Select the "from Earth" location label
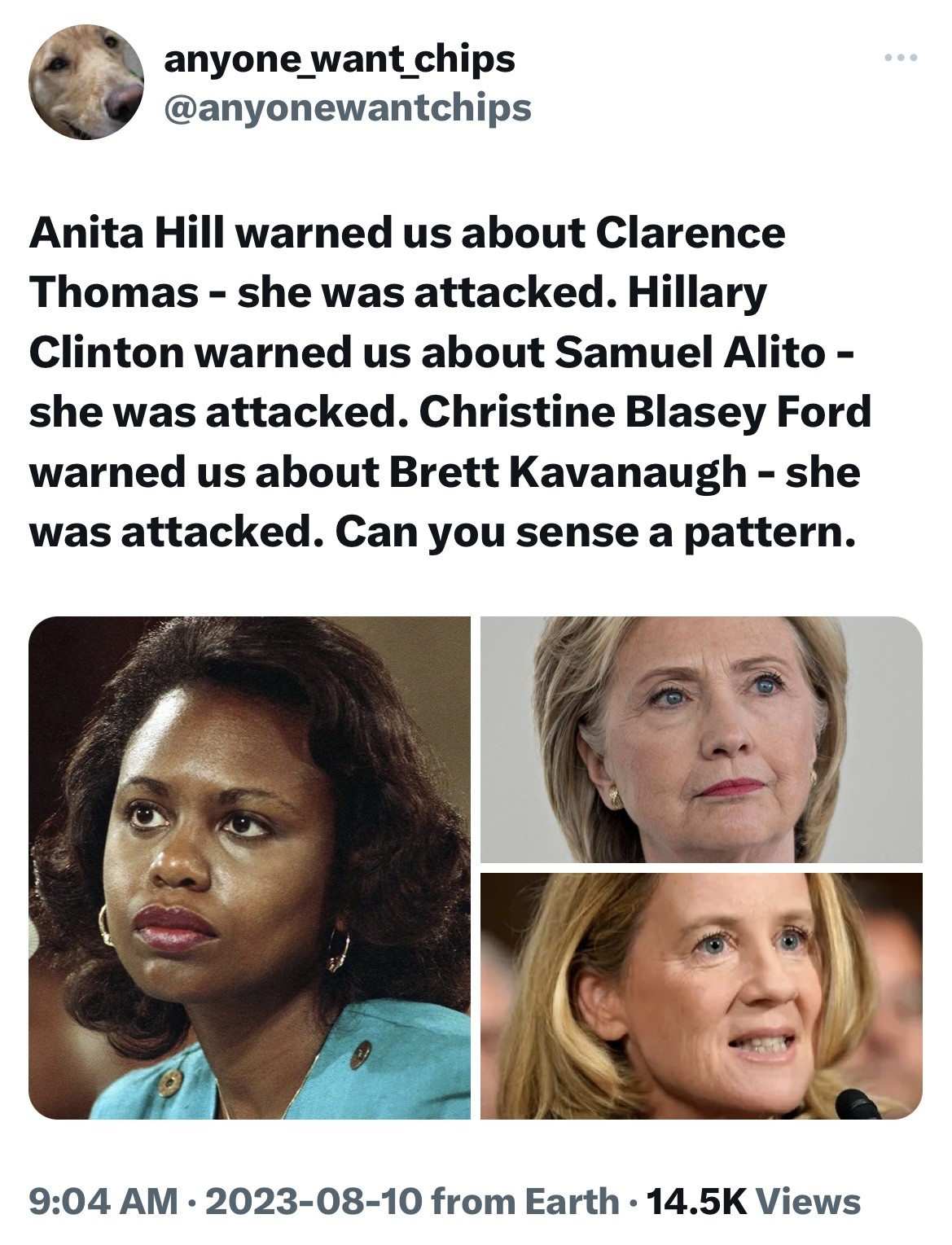 [x=524, y=1201]
